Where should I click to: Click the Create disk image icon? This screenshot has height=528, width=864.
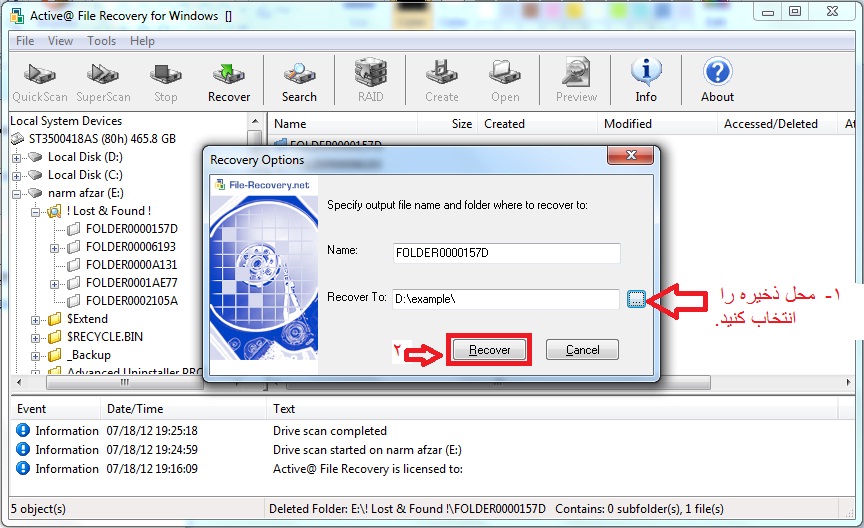(441, 82)
